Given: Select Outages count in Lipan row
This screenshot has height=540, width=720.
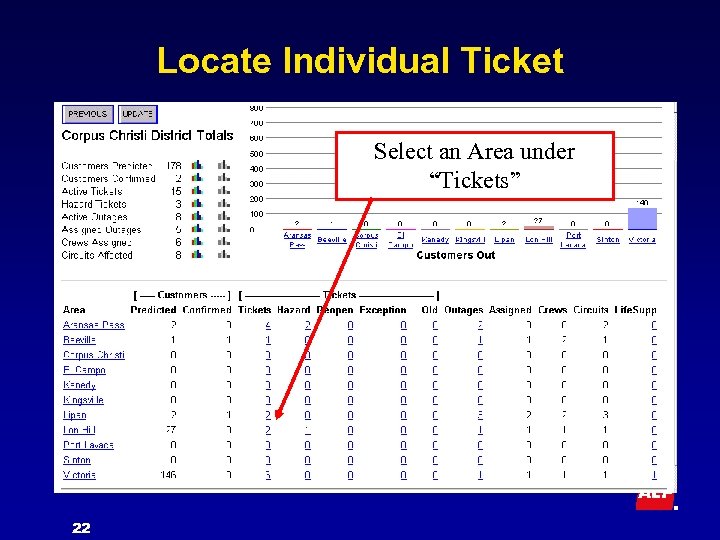Looking at the screenshot, I should 480,415.
